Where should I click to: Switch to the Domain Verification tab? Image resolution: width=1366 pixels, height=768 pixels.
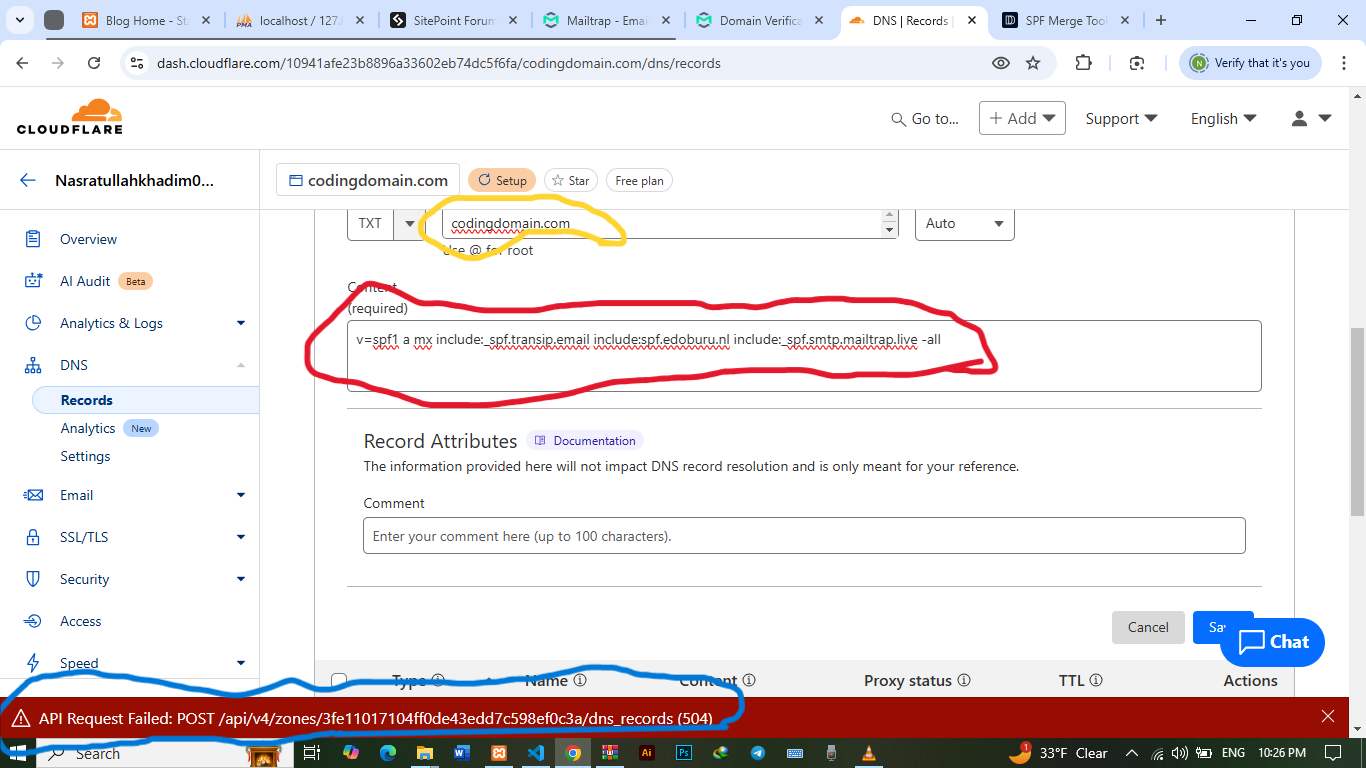[x=758, y=20]
